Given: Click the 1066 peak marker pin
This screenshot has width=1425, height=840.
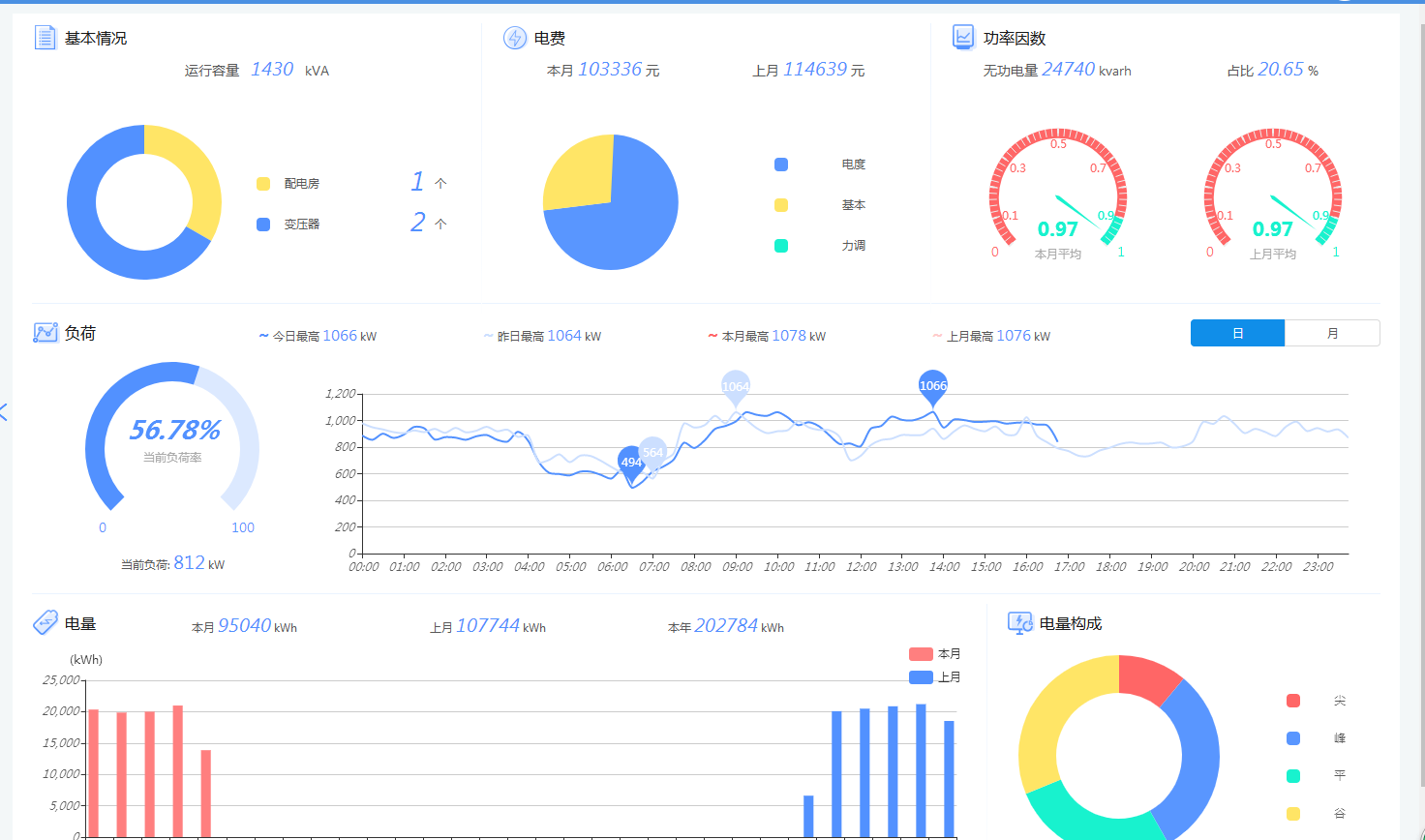Looking at the screenshot, I should click(x=932, y=386).
